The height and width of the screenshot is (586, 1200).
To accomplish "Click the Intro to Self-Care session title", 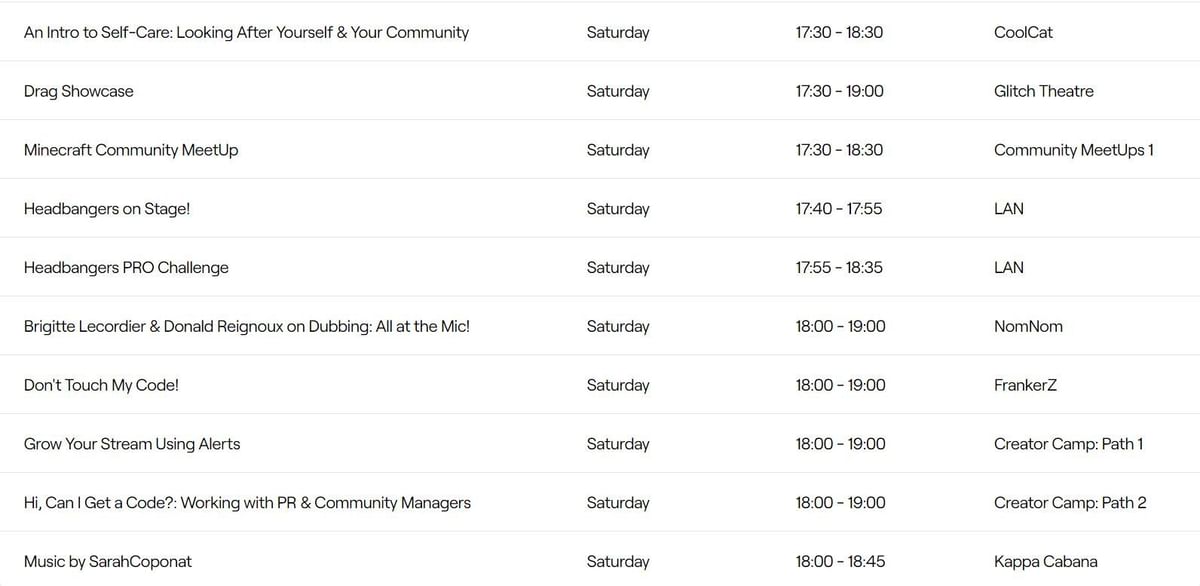I will pos(246,32).
